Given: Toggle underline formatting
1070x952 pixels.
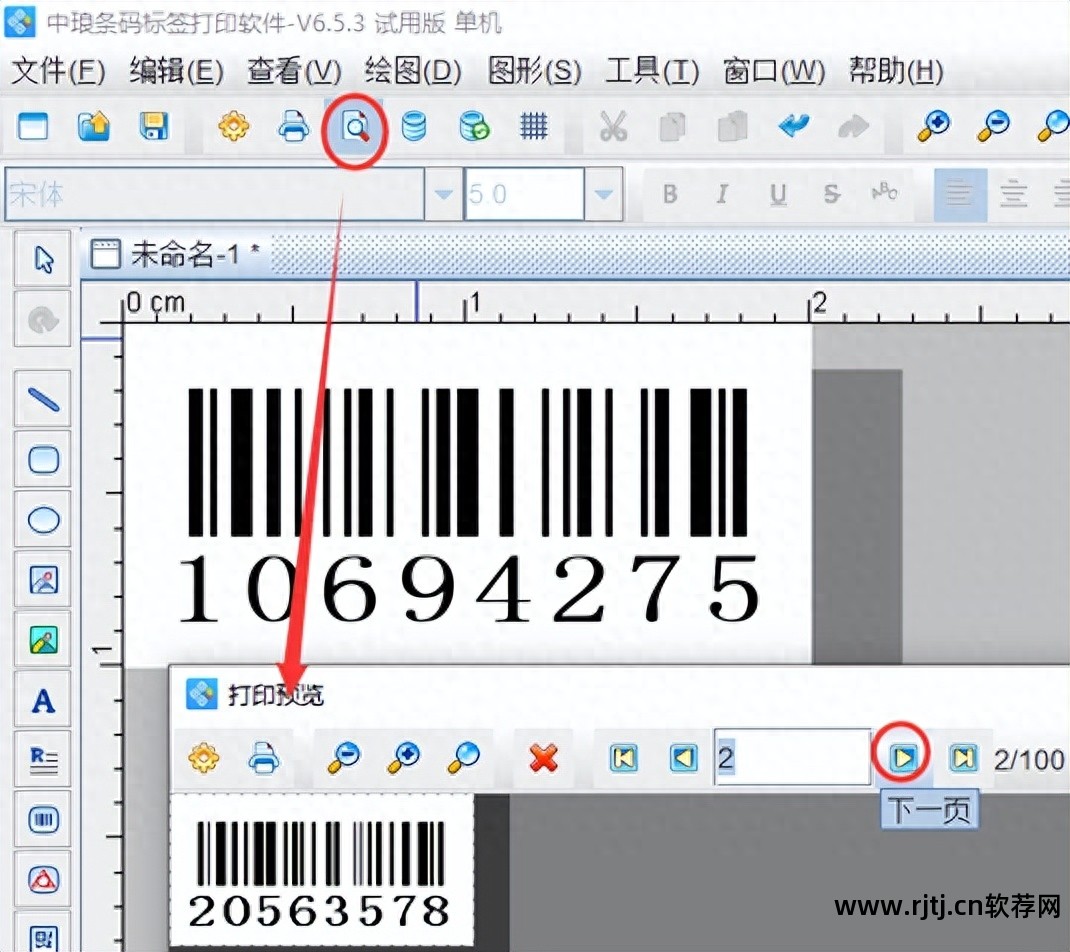Looking at the screenshot, I should tap(777, 195).
